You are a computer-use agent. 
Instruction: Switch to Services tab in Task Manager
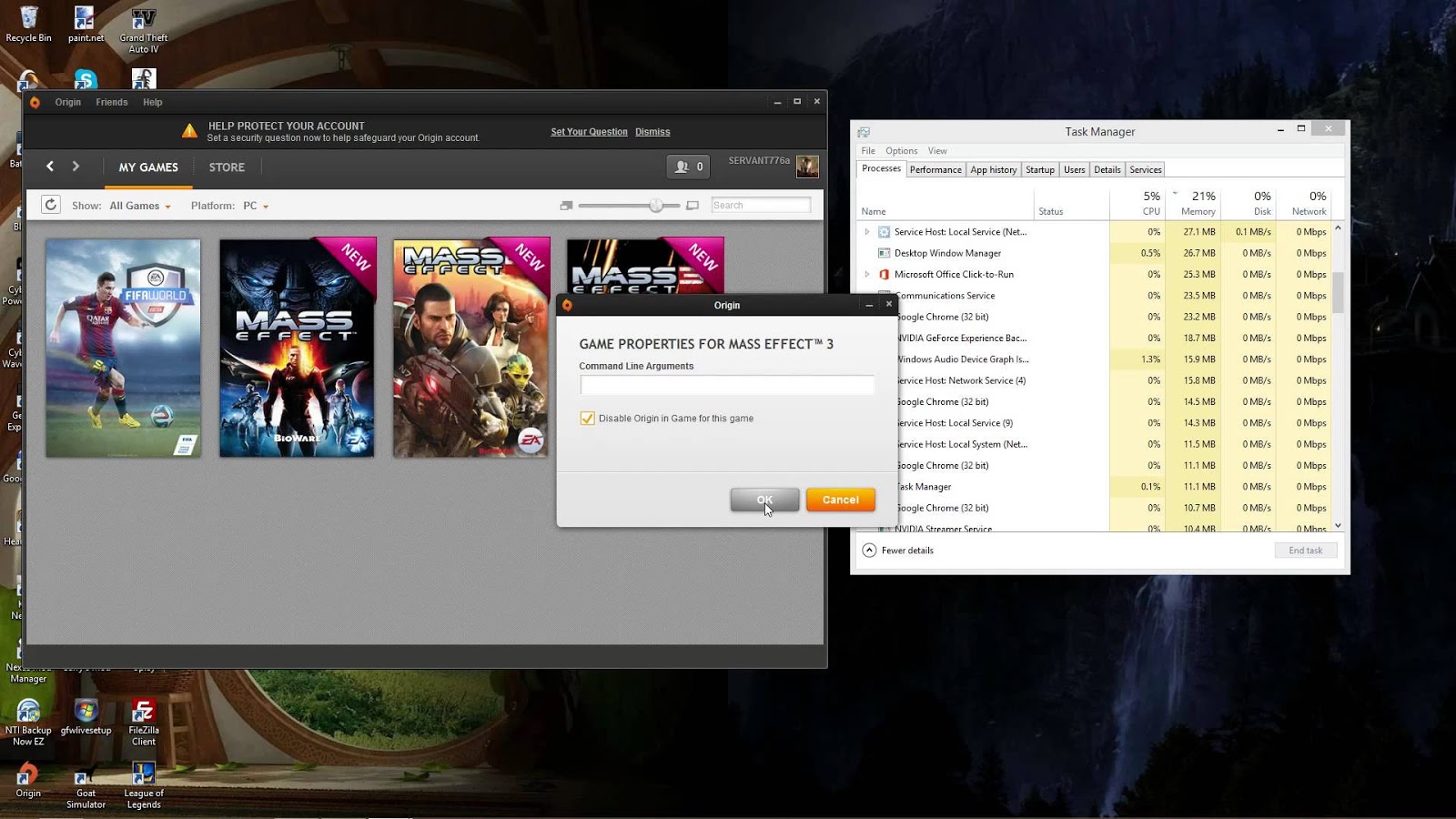(1146, 170)
